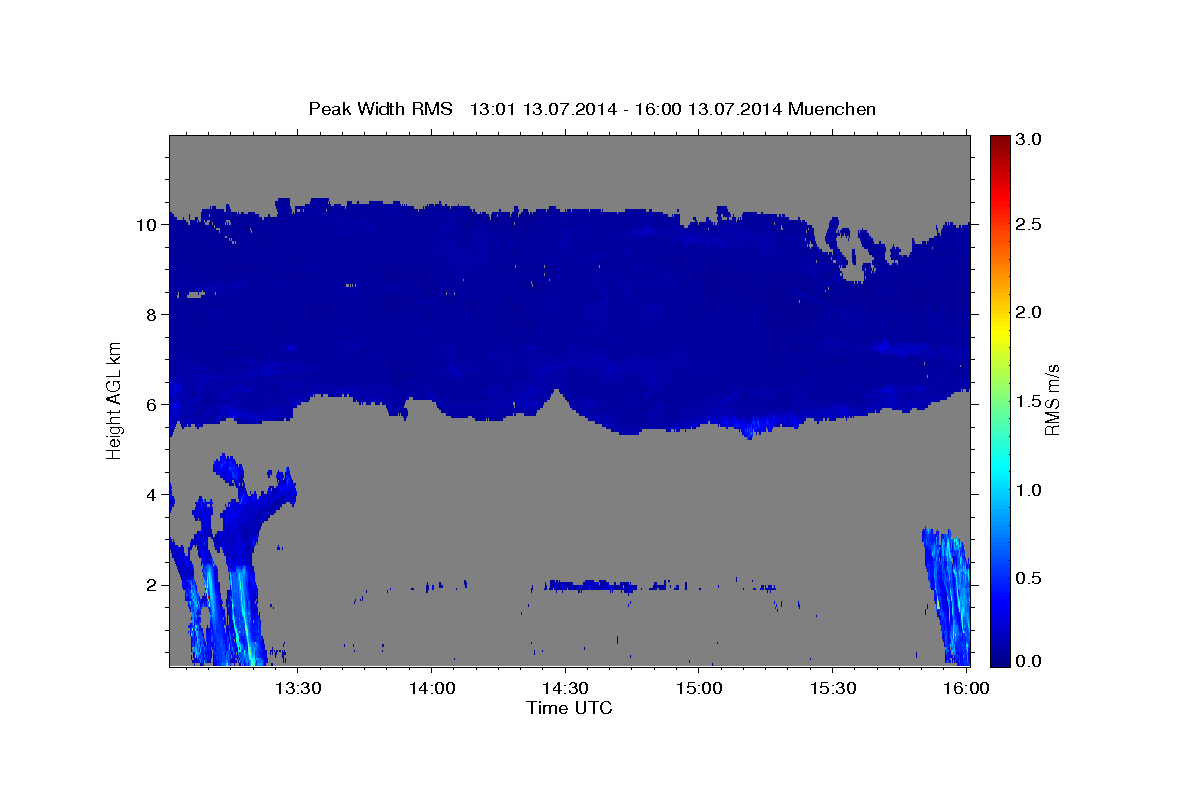Click the plot title "Peak Width RMS"
Image resolution: width=1200 pixels, height=800 pixels.
380,109
